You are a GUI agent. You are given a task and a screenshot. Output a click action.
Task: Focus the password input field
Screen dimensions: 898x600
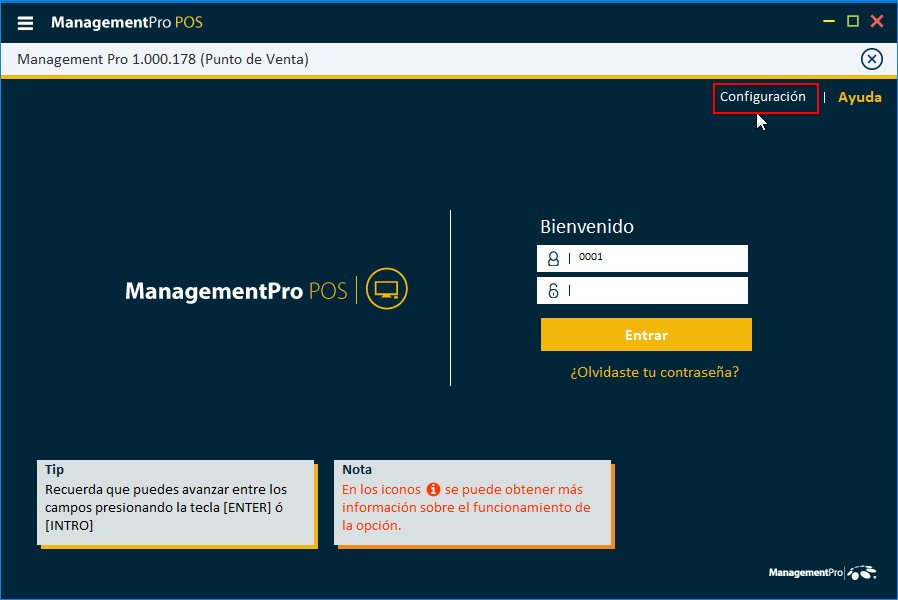[x=642, y=291]
